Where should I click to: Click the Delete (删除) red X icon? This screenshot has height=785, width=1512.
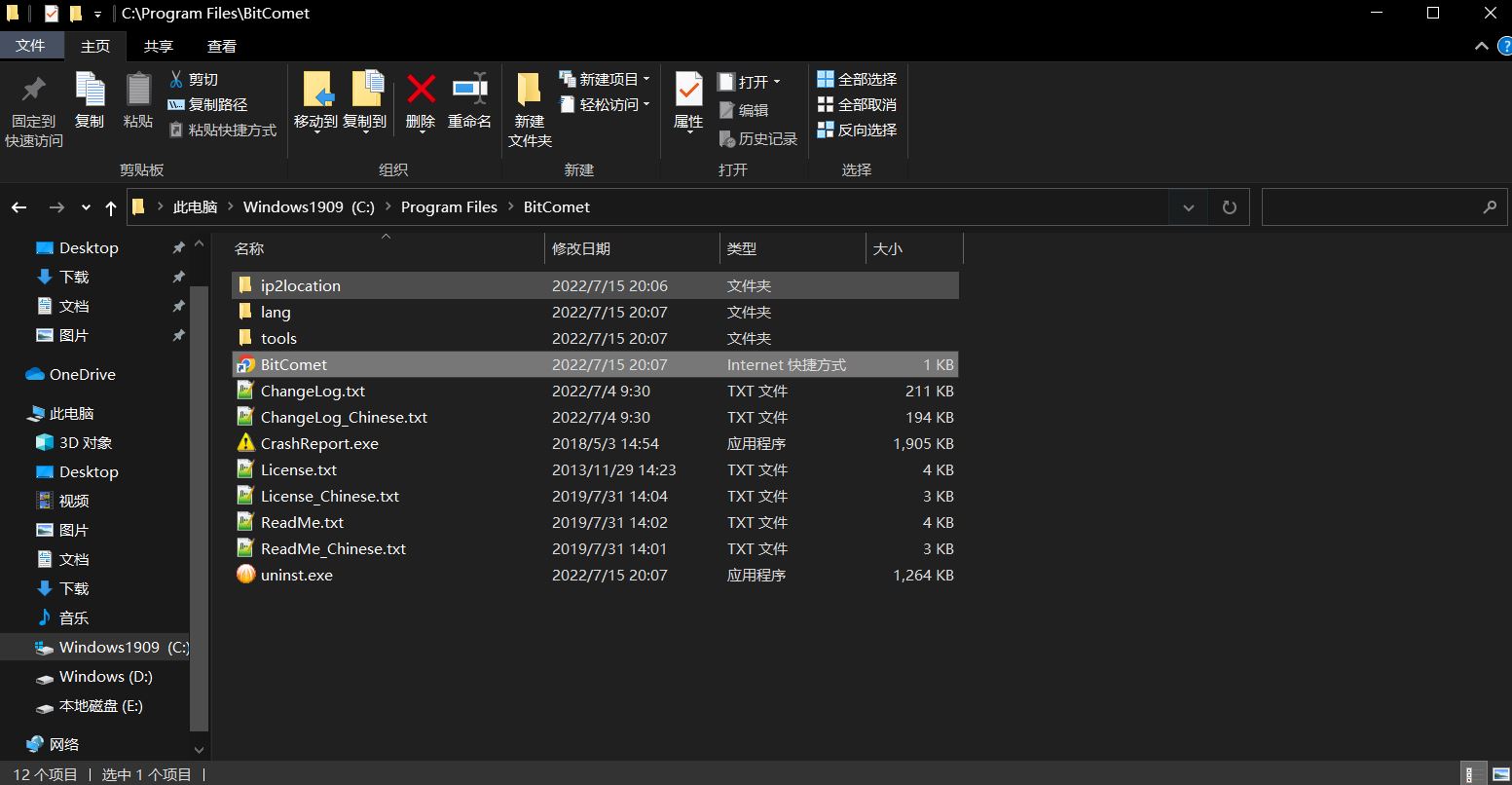pos(421,91)
